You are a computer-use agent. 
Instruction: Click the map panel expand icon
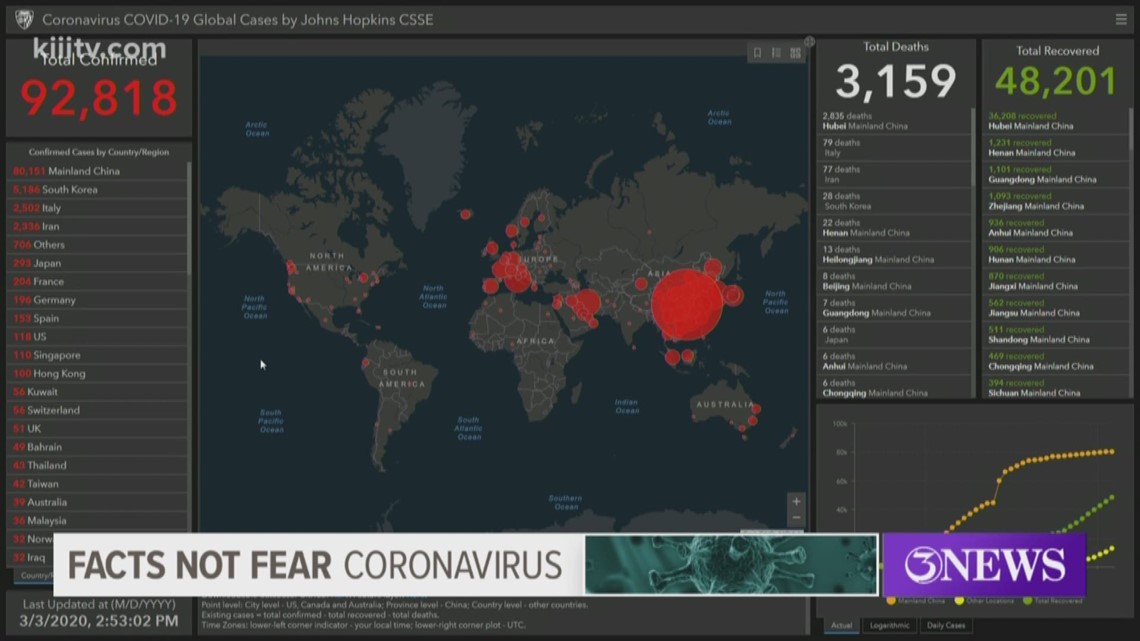click(x=809, y=42)
